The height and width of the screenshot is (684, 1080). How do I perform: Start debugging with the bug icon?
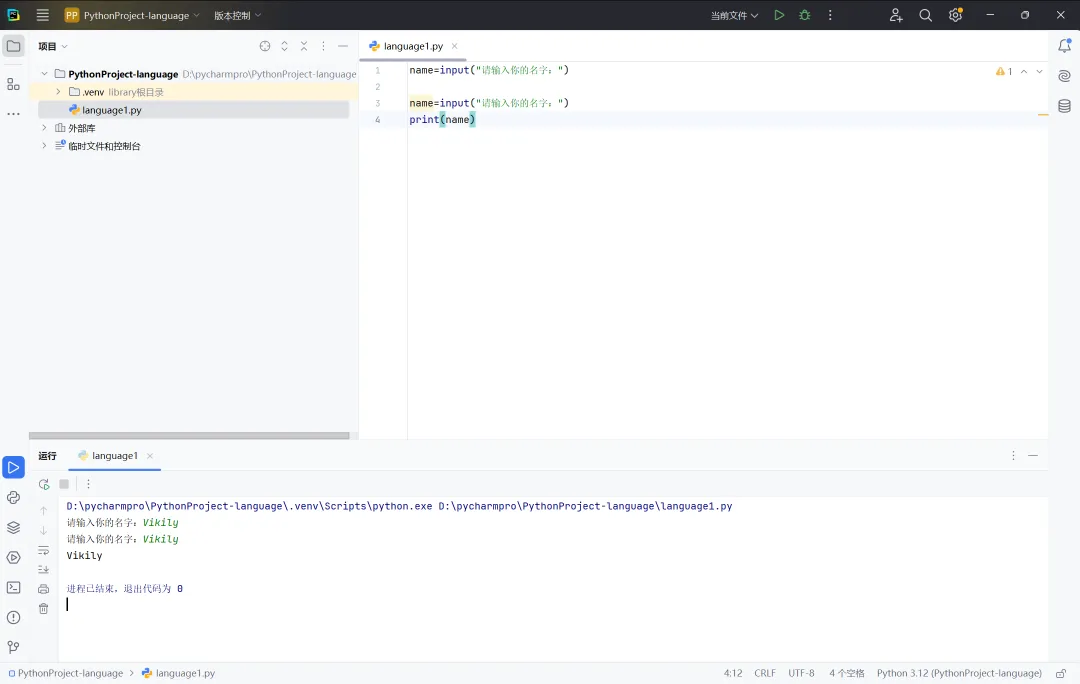804,15
